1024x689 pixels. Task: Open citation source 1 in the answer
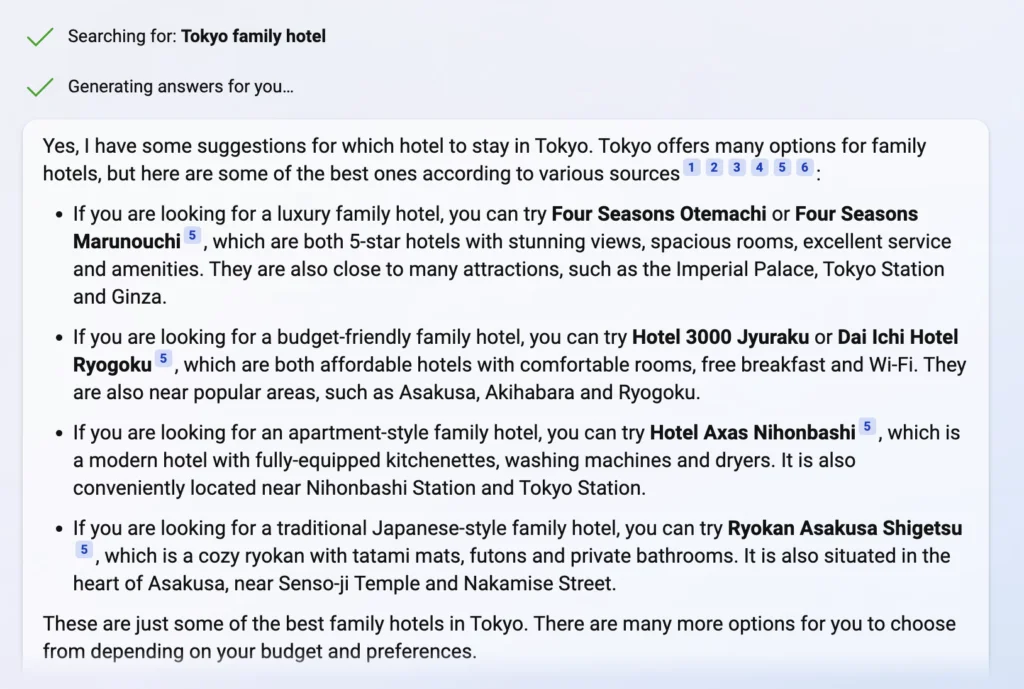click(690, 168)
